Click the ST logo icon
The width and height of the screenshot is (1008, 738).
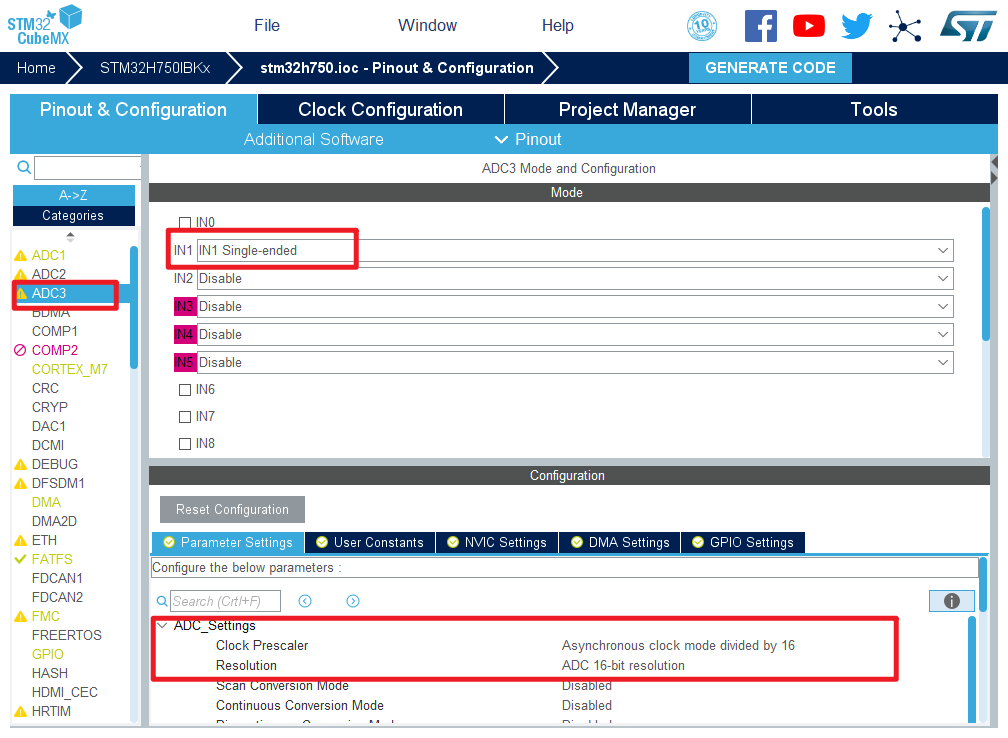point(967,26)
